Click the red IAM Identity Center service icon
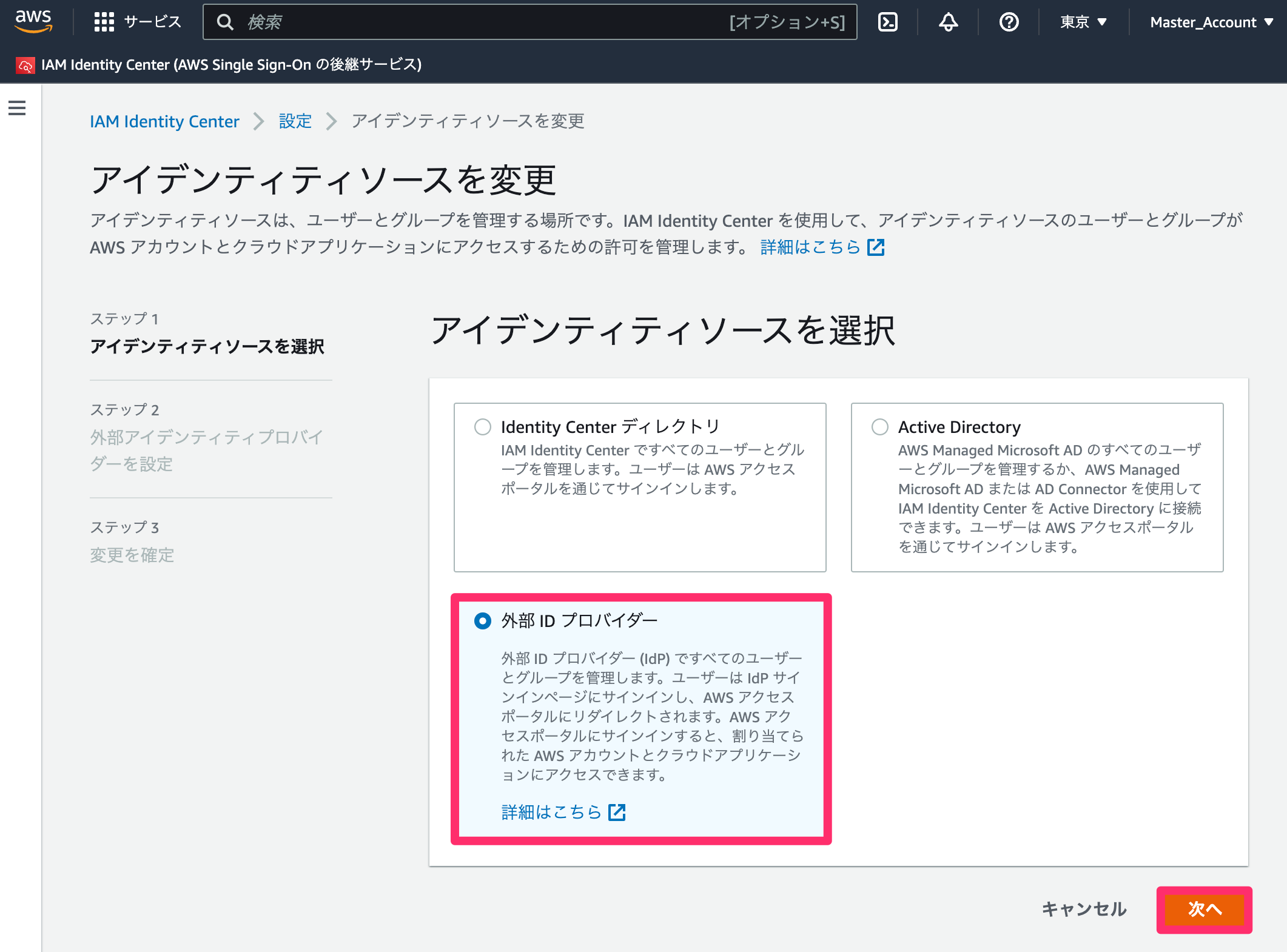The height and width of the screenshot is (952, 1287). pos(25,65)
